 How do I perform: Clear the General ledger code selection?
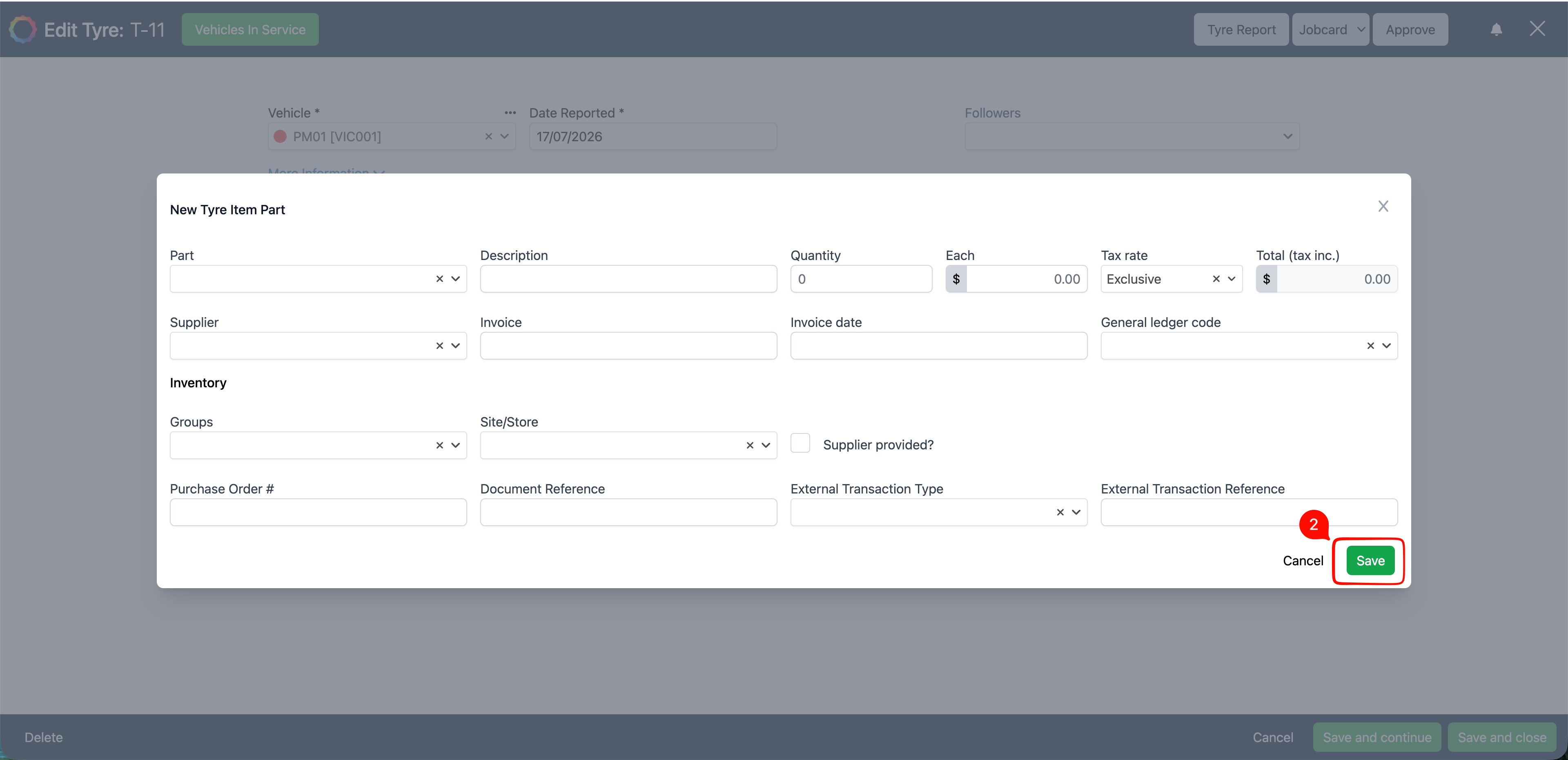tap(1371, 346)
